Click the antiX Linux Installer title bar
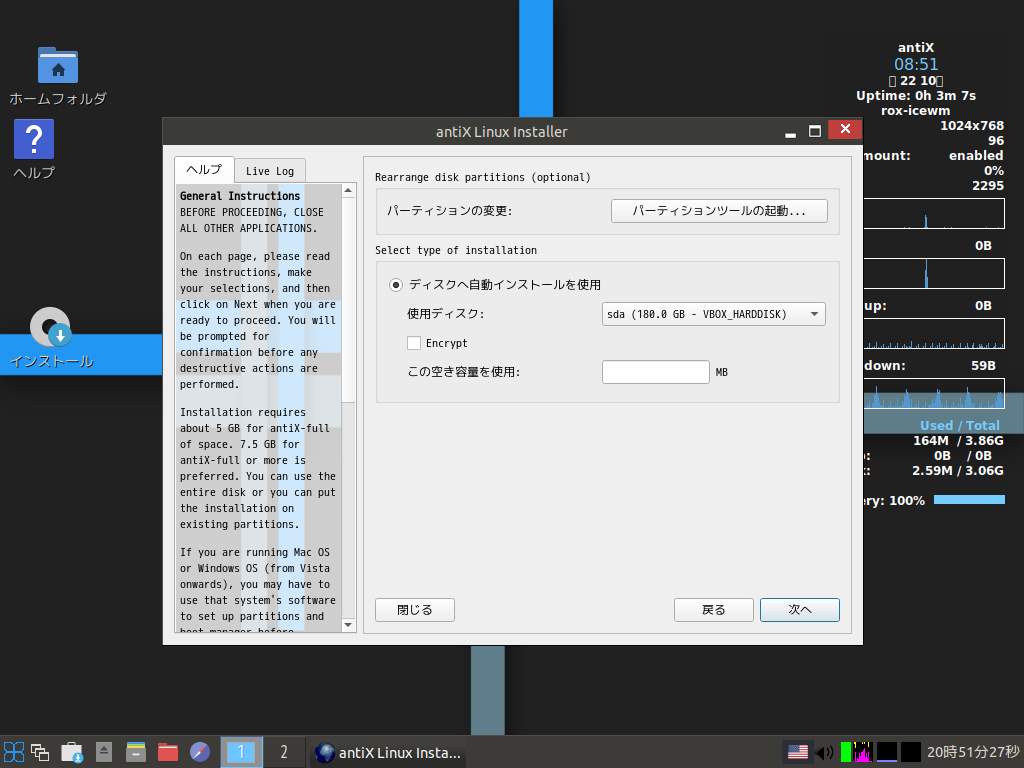Image resolution: width=1024 pixels, height=768 pixels. (x=502, y=132)
